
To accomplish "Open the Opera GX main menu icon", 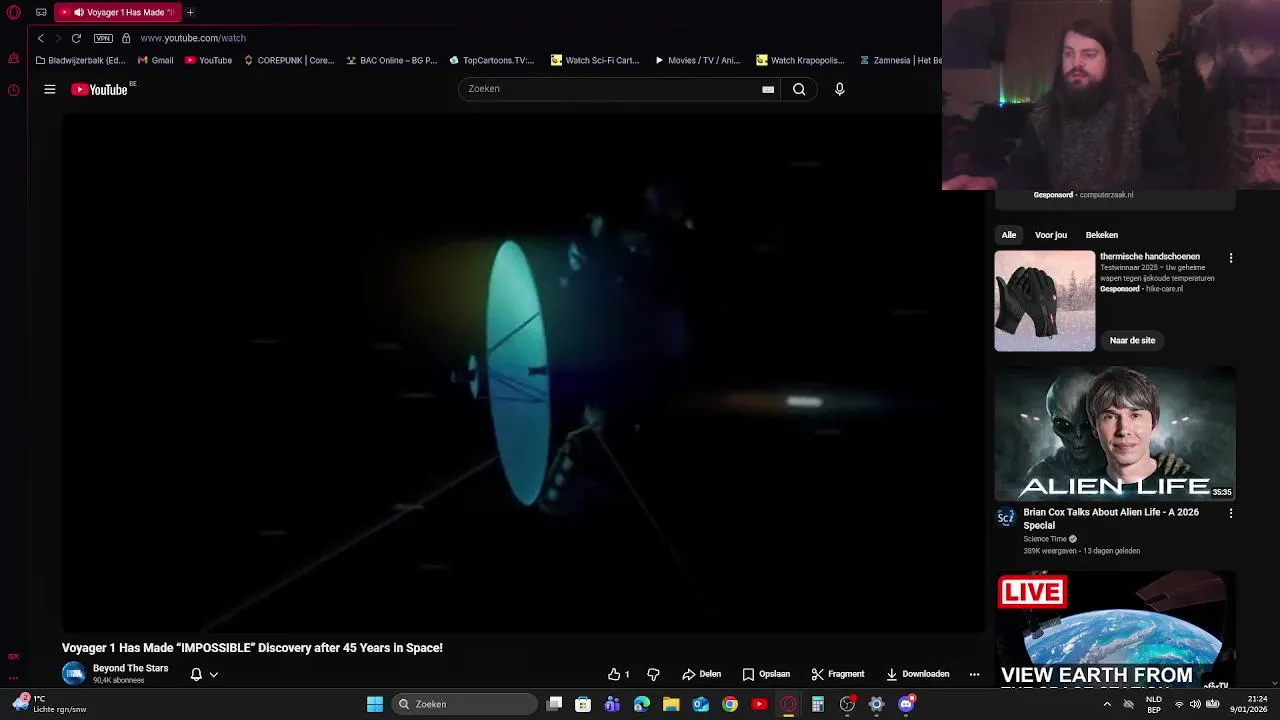I will pyautogui.click(x=13, y=12).
